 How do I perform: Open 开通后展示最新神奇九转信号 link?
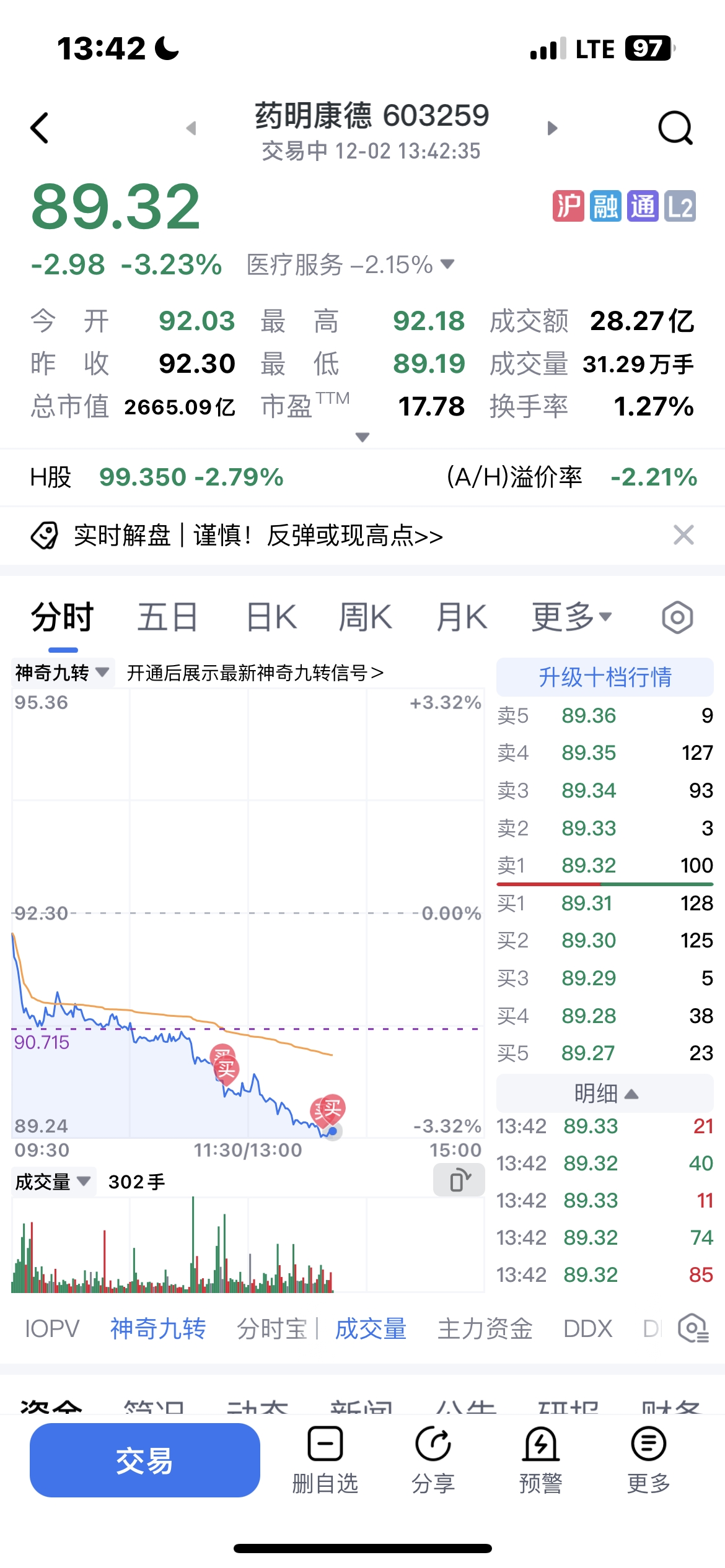pyautogui.click(x=255, y=673)
